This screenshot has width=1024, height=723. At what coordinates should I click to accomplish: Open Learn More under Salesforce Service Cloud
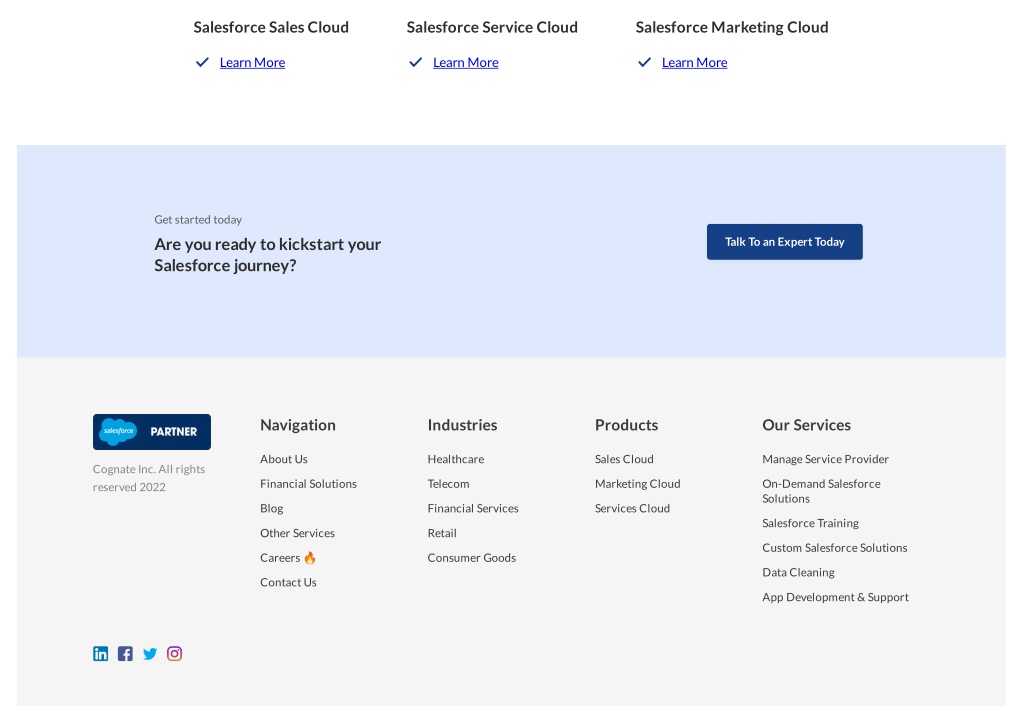(x=466, y=62)
